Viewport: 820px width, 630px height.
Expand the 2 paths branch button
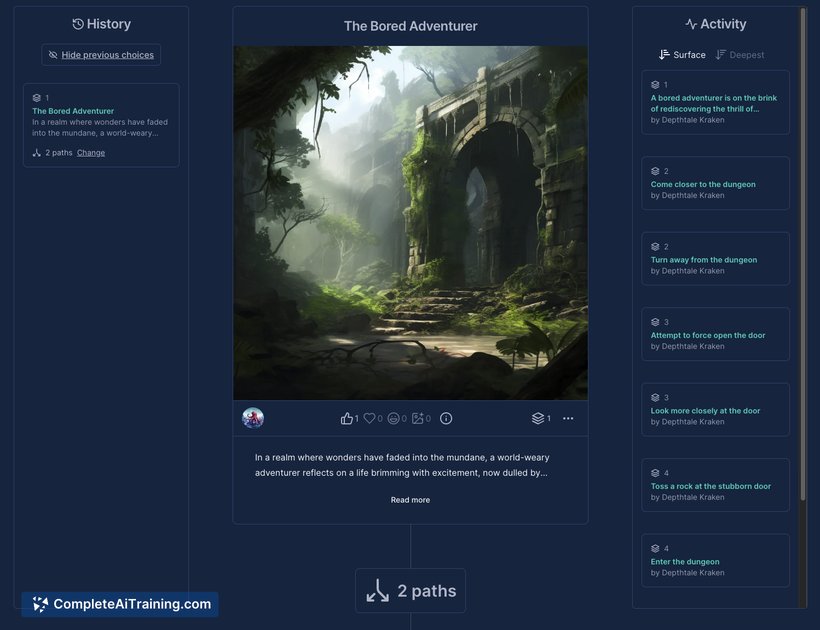click(411, 591)
